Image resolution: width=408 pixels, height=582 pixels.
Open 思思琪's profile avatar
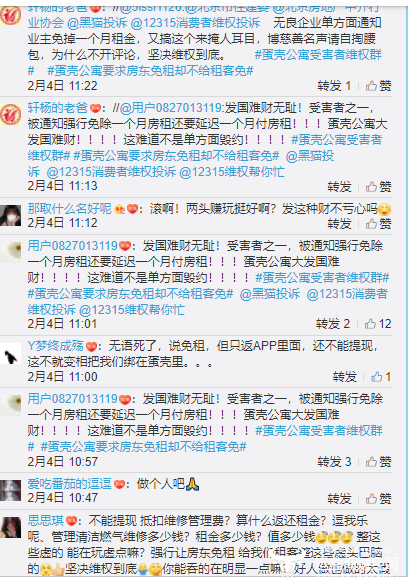(10, 527)
